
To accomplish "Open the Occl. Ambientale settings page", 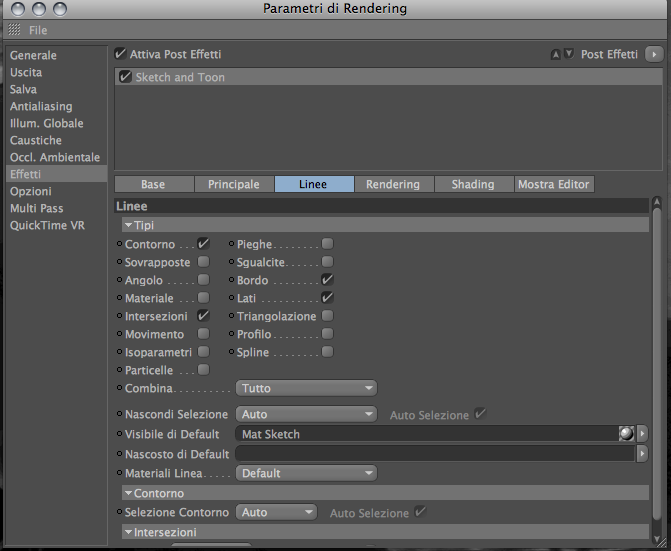I will tap(56, 157).
